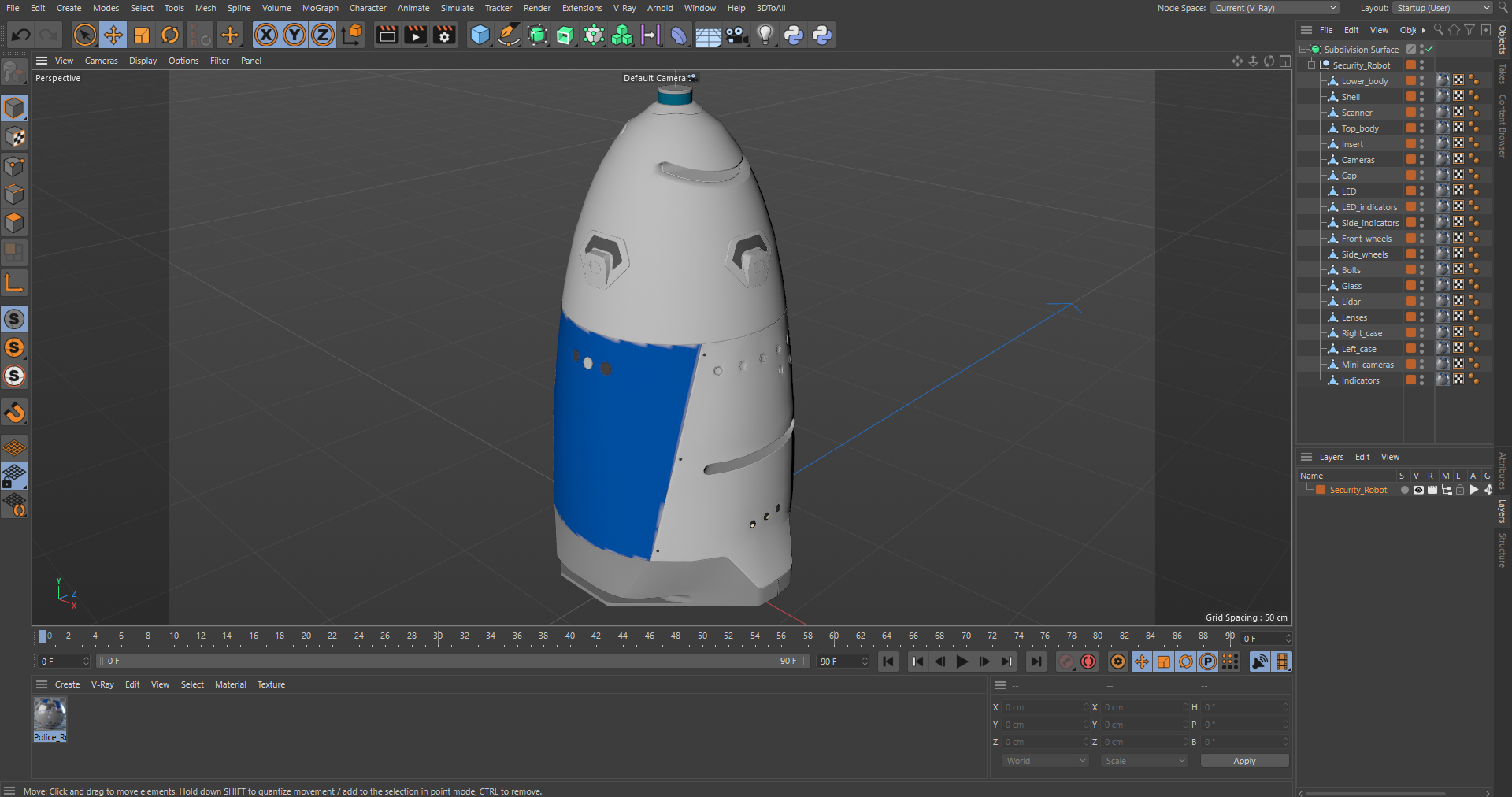The image size is (1512, 797).
Task: Select Police_R material thumbnail
Action: point(50,714)
